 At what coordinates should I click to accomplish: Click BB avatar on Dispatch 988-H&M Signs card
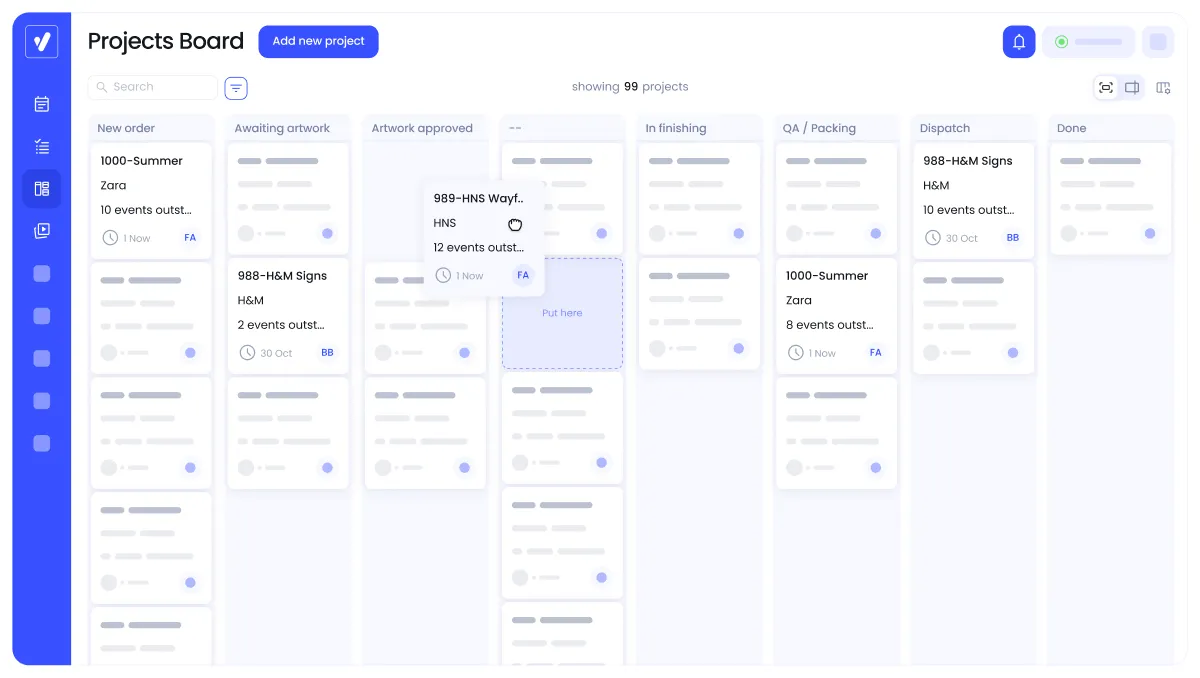[x=1013, y=238]
